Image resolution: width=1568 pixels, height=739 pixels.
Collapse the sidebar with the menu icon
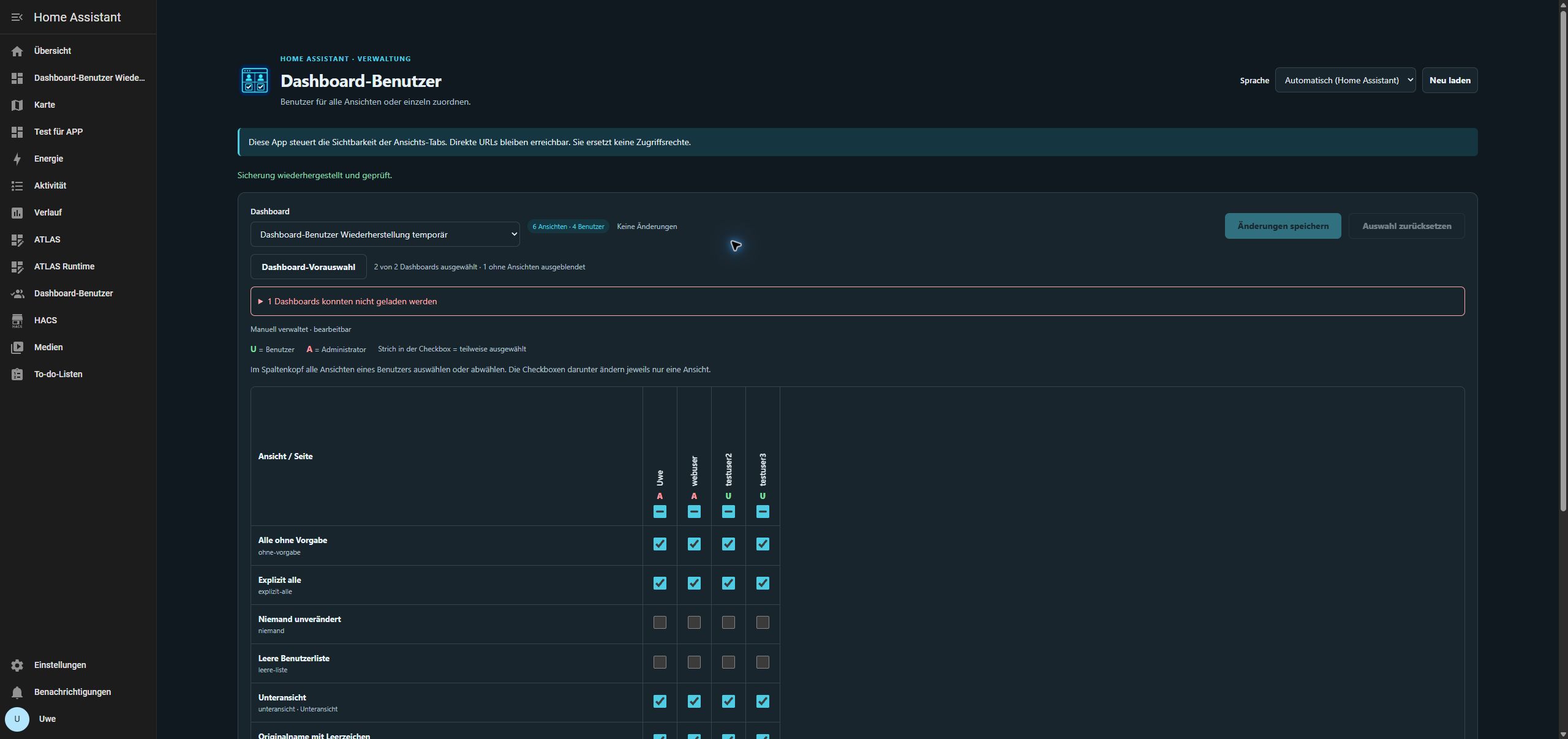coord(17,17)
